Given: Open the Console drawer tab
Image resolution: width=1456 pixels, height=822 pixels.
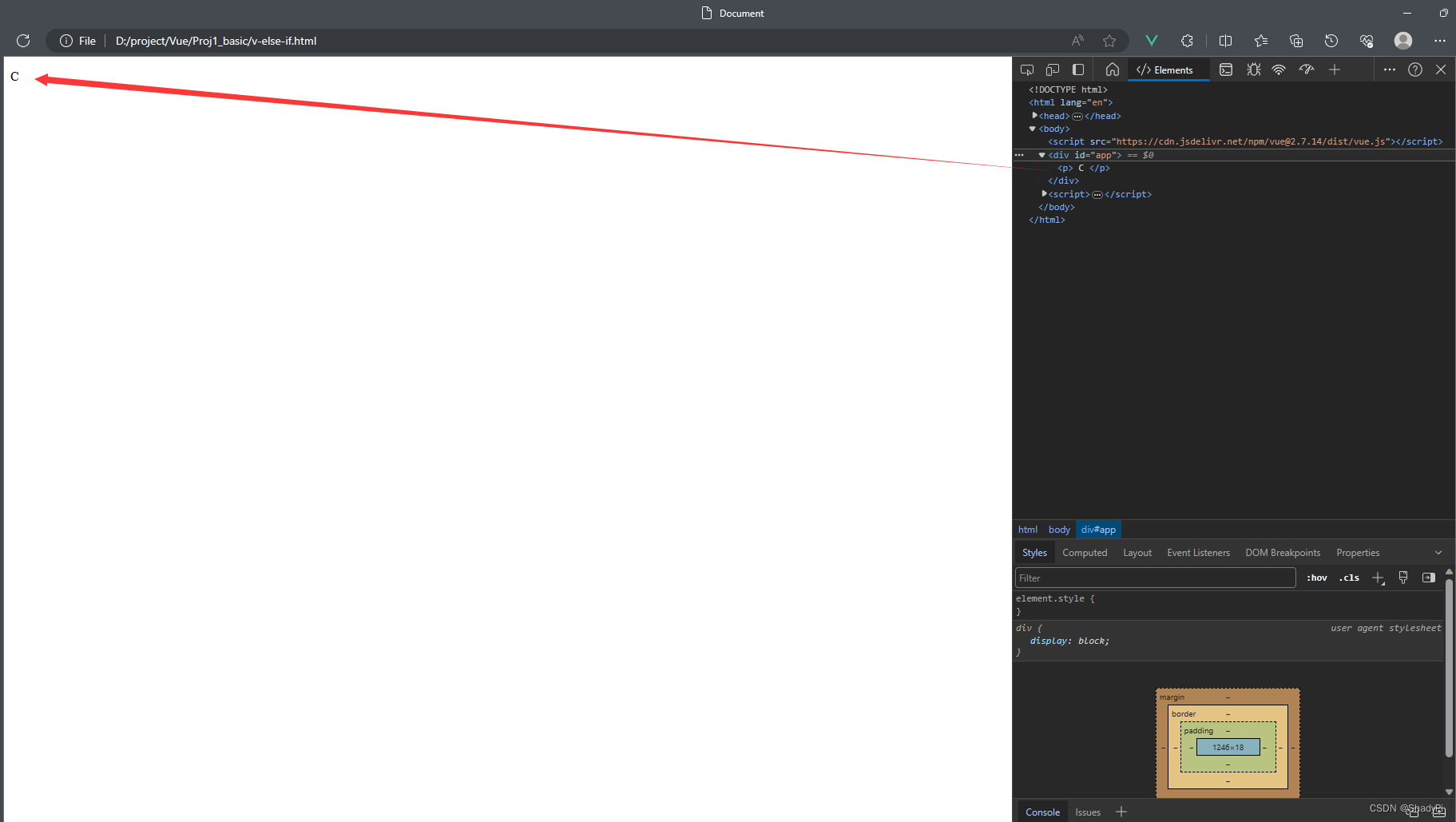Looking at the screenshot, I should (x=1042, y=812).
